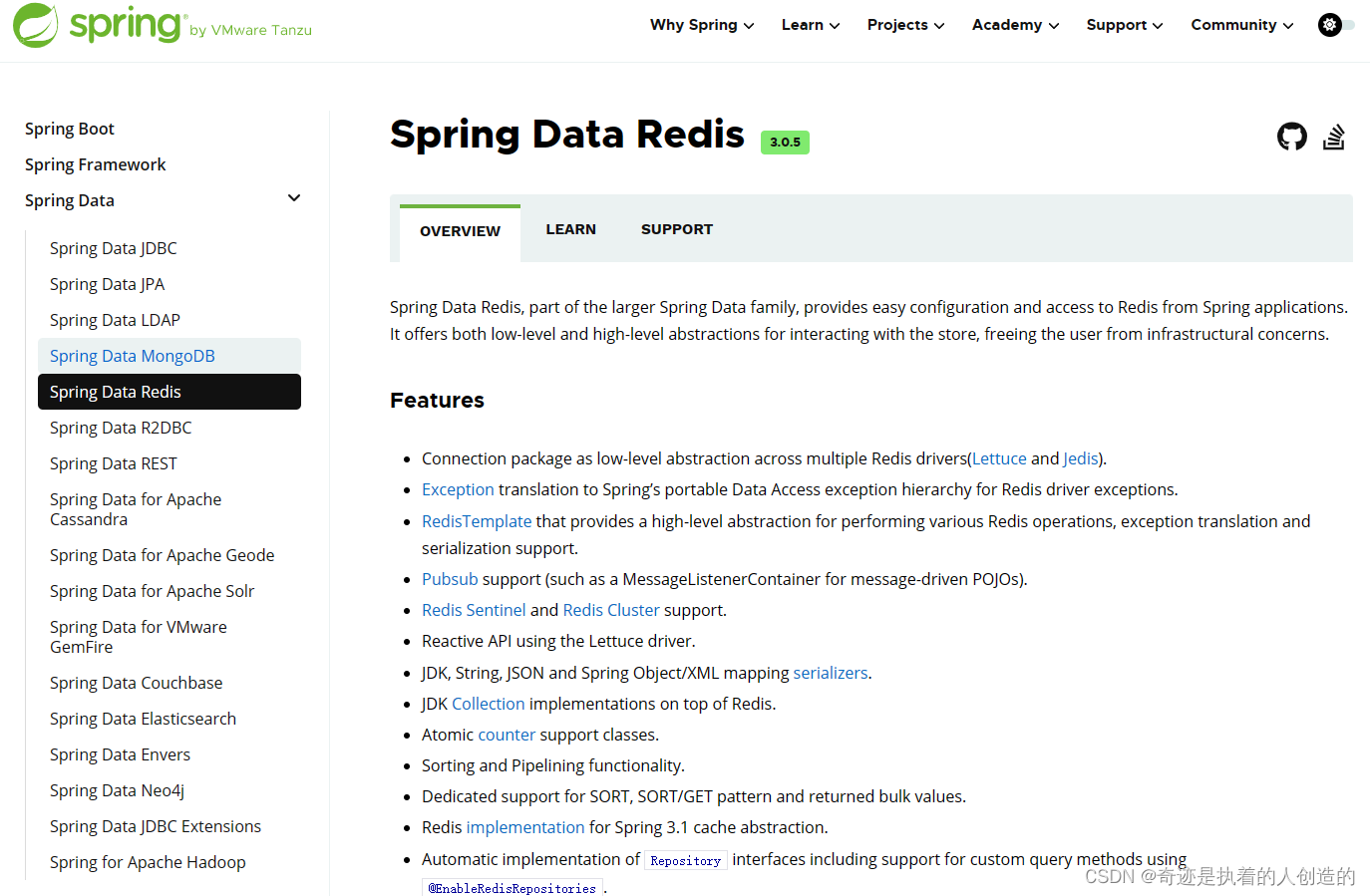Expand the Community navigation menu

point(1242,25)
